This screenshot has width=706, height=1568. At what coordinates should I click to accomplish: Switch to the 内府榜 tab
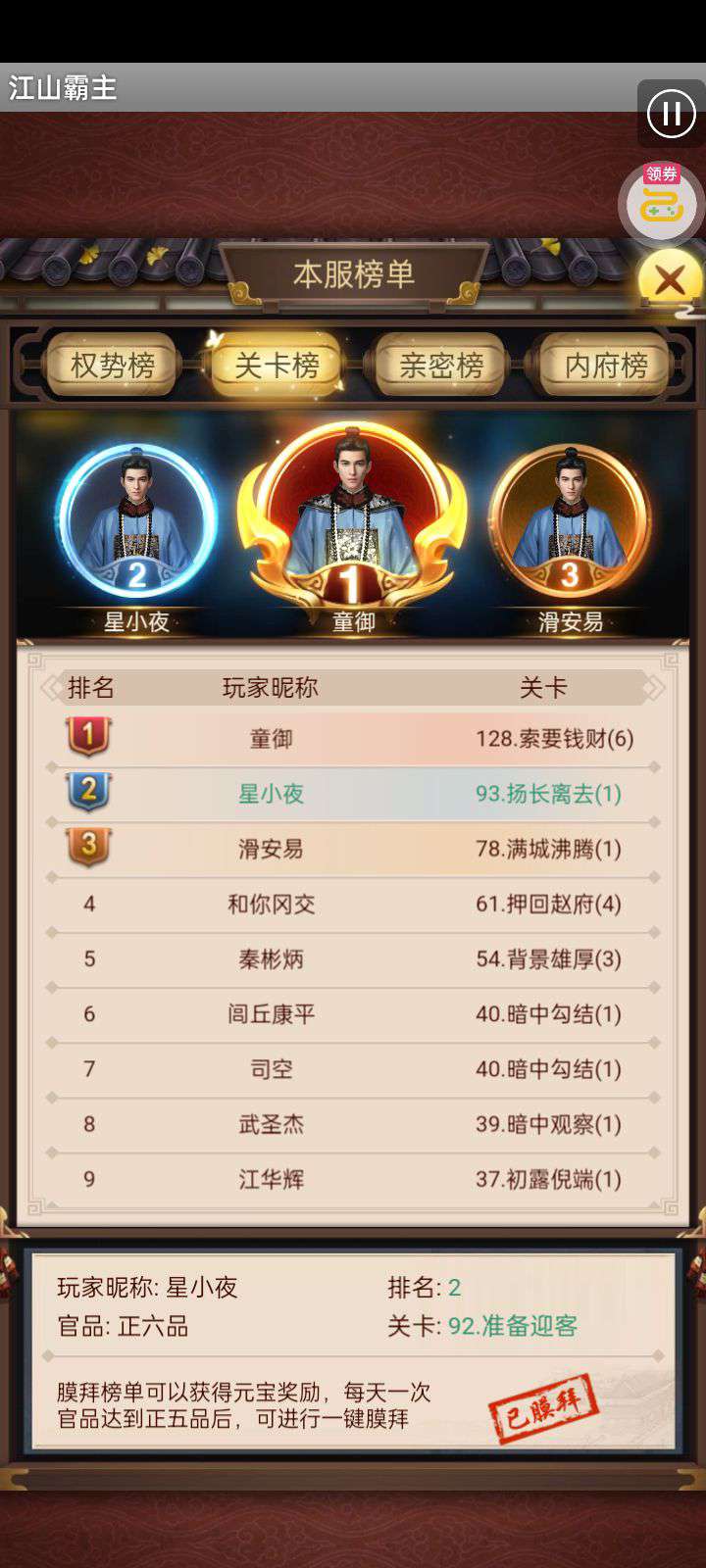[x=606, y=365]
